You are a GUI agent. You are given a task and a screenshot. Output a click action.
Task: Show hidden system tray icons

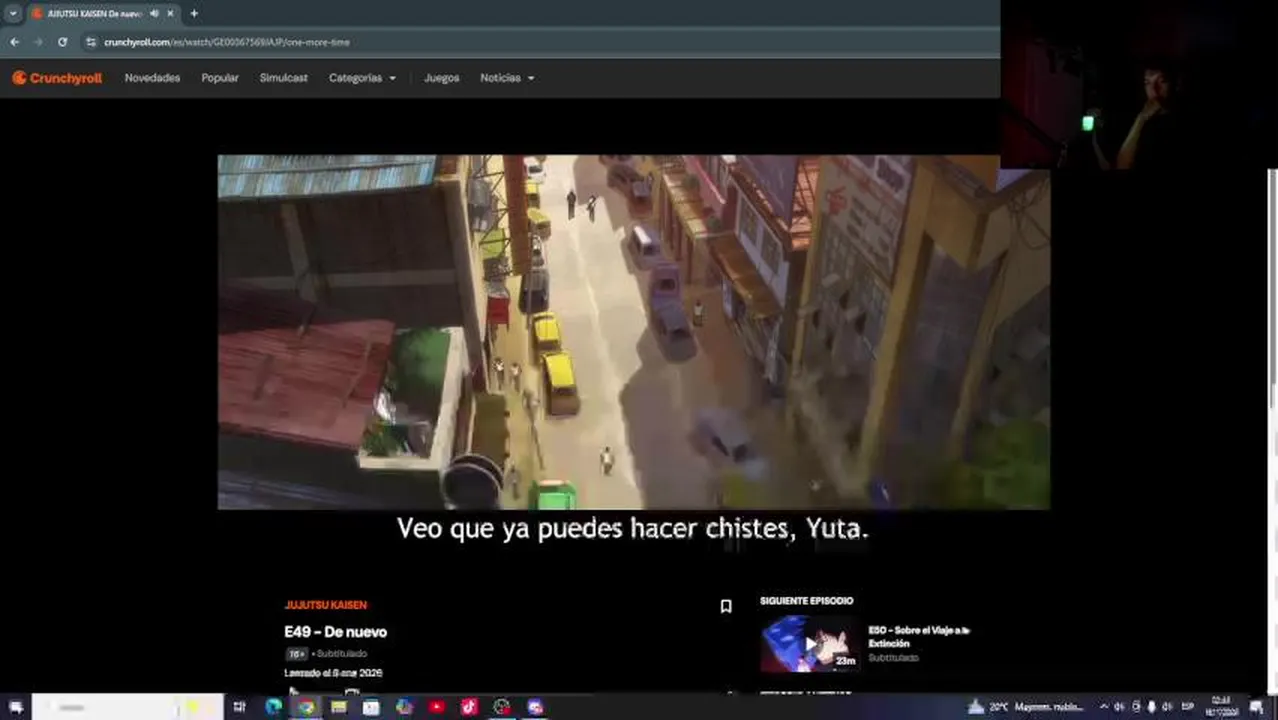click(1104, 707)
